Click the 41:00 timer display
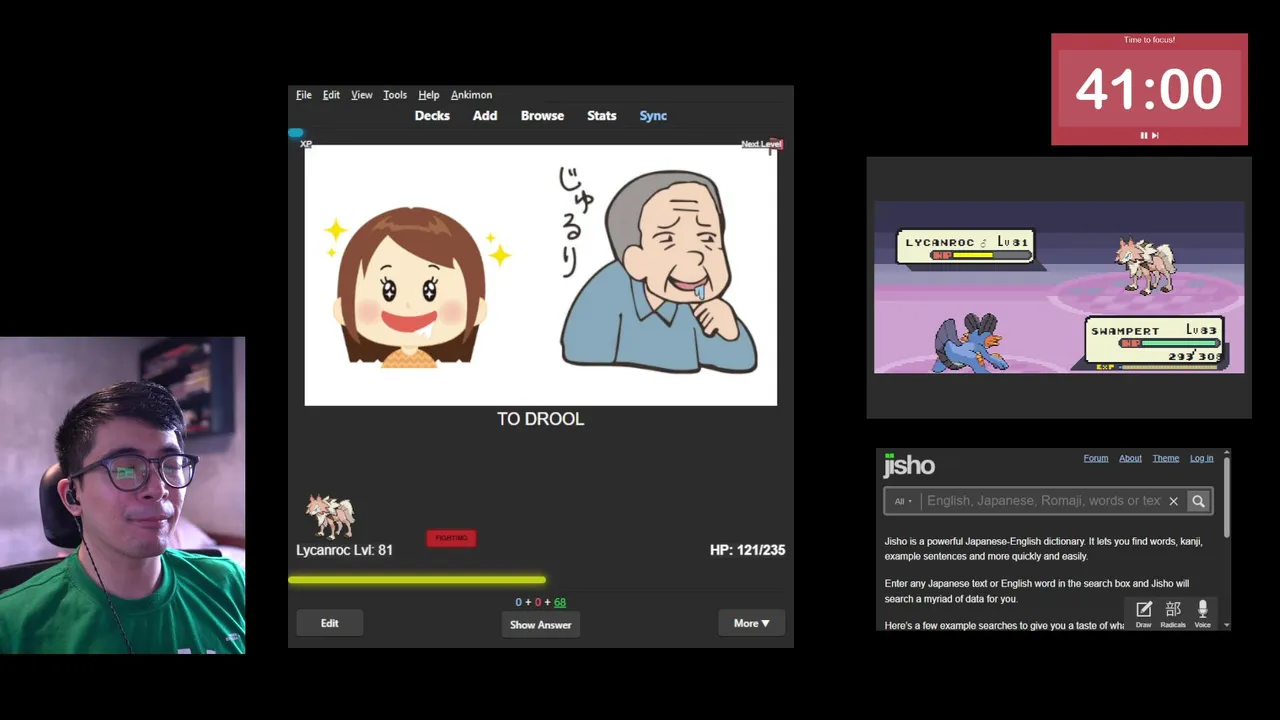This screenshot has width=1280, height=720. 1149,89
